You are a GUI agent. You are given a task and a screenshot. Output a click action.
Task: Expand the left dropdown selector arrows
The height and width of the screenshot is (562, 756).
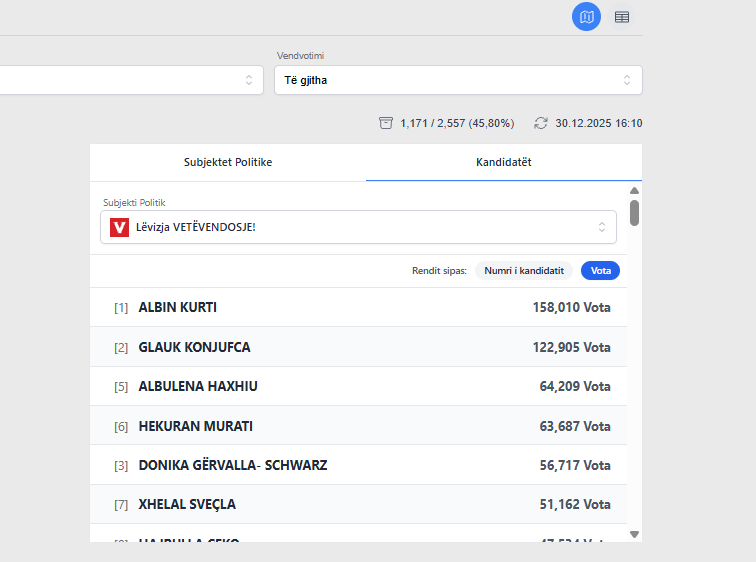coord(249,80)
